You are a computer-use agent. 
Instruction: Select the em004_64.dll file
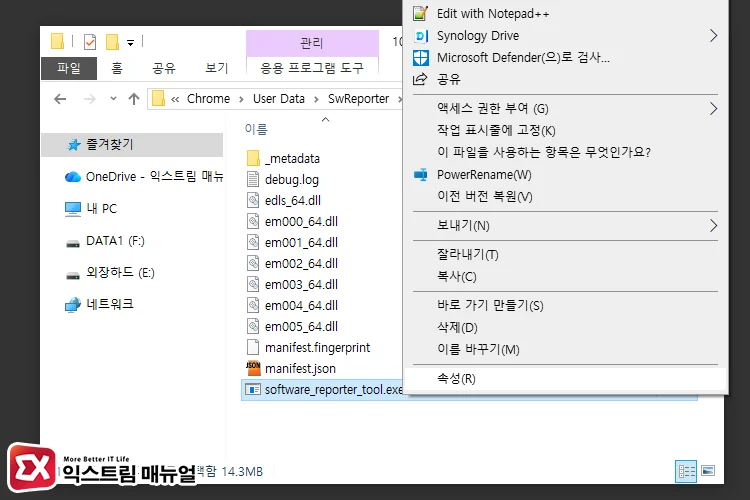301,306
